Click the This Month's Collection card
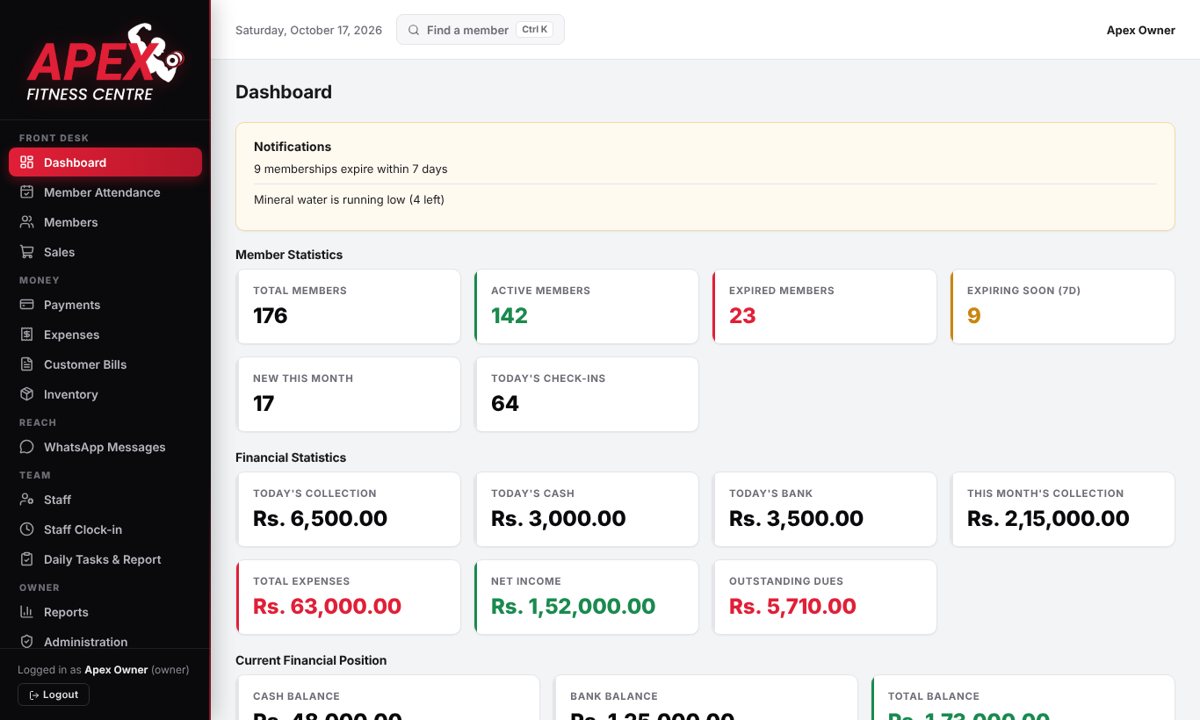Viewport: 1200px width, 720px height. (1063, 510)
